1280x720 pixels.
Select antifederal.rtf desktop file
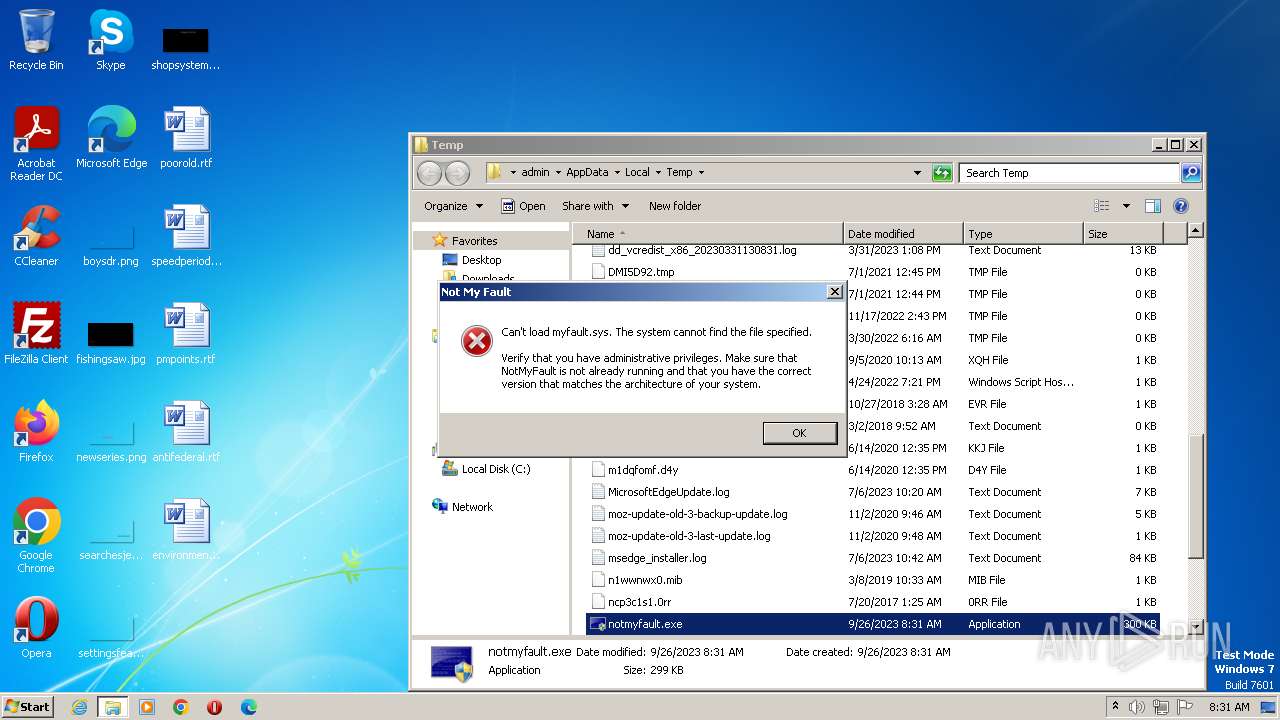[186, 432]
